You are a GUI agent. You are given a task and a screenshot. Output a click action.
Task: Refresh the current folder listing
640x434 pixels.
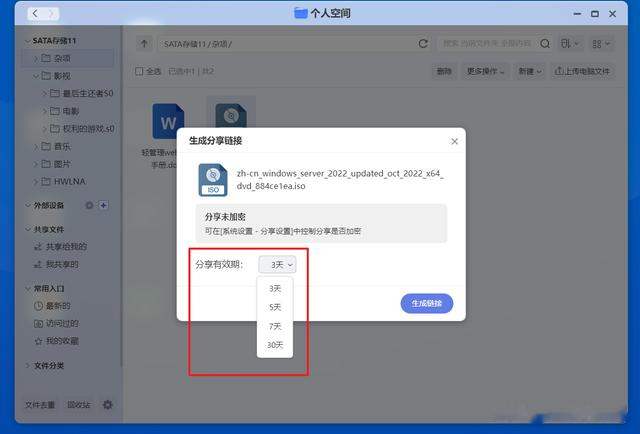pos(423,43)
